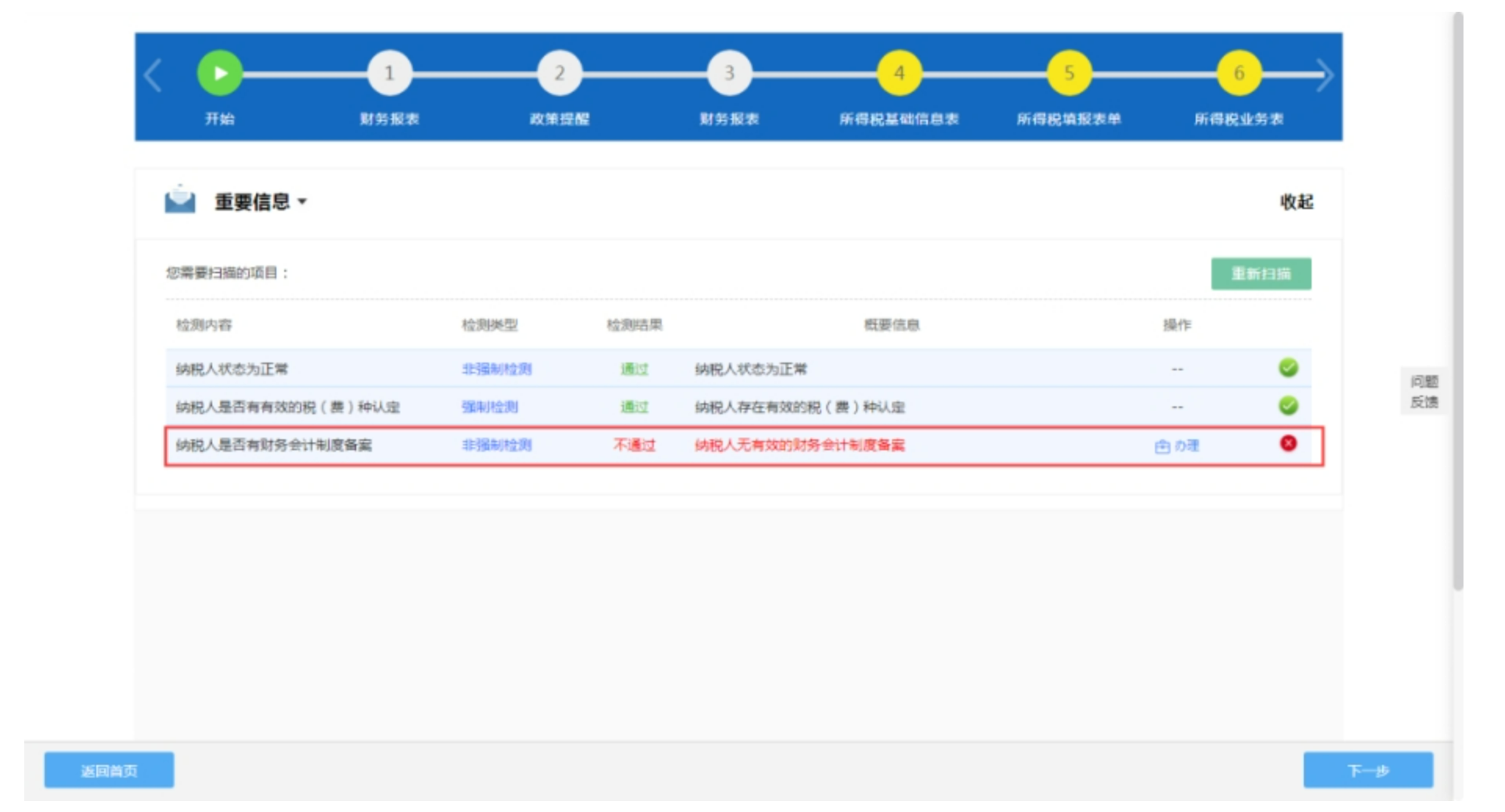Select step 1 circle above first 财务报表
The width and height of the screenshot is (1505, 812).
pos(389,73)
